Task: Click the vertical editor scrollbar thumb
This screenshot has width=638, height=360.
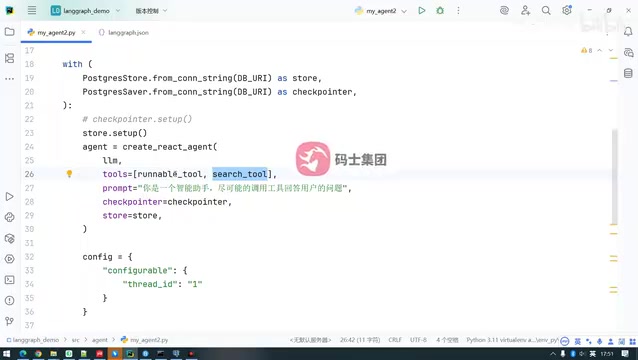Action: pyautogui.click(x=614, y=176)
